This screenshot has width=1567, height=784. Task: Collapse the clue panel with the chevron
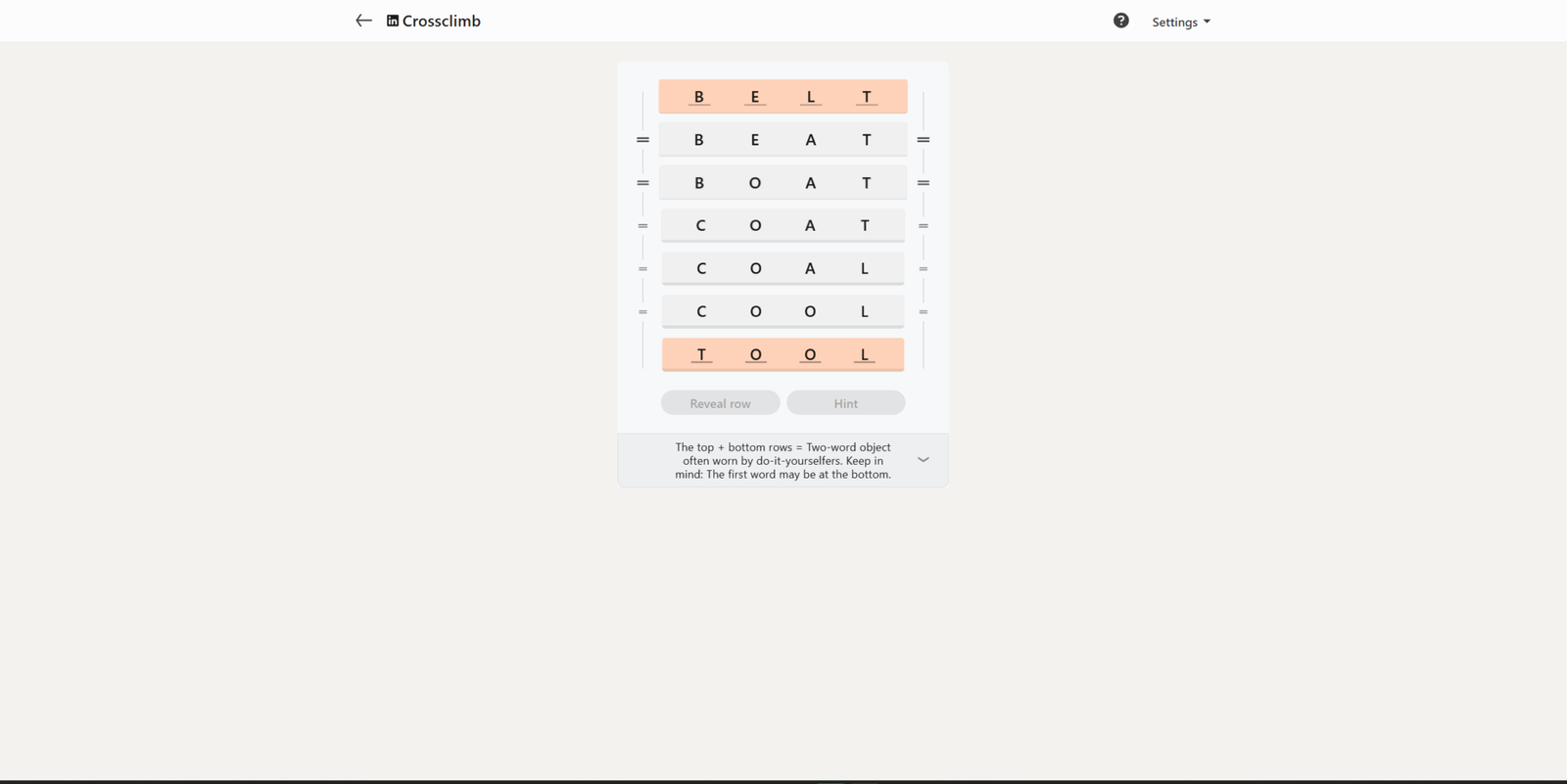[x=923, y=460]
